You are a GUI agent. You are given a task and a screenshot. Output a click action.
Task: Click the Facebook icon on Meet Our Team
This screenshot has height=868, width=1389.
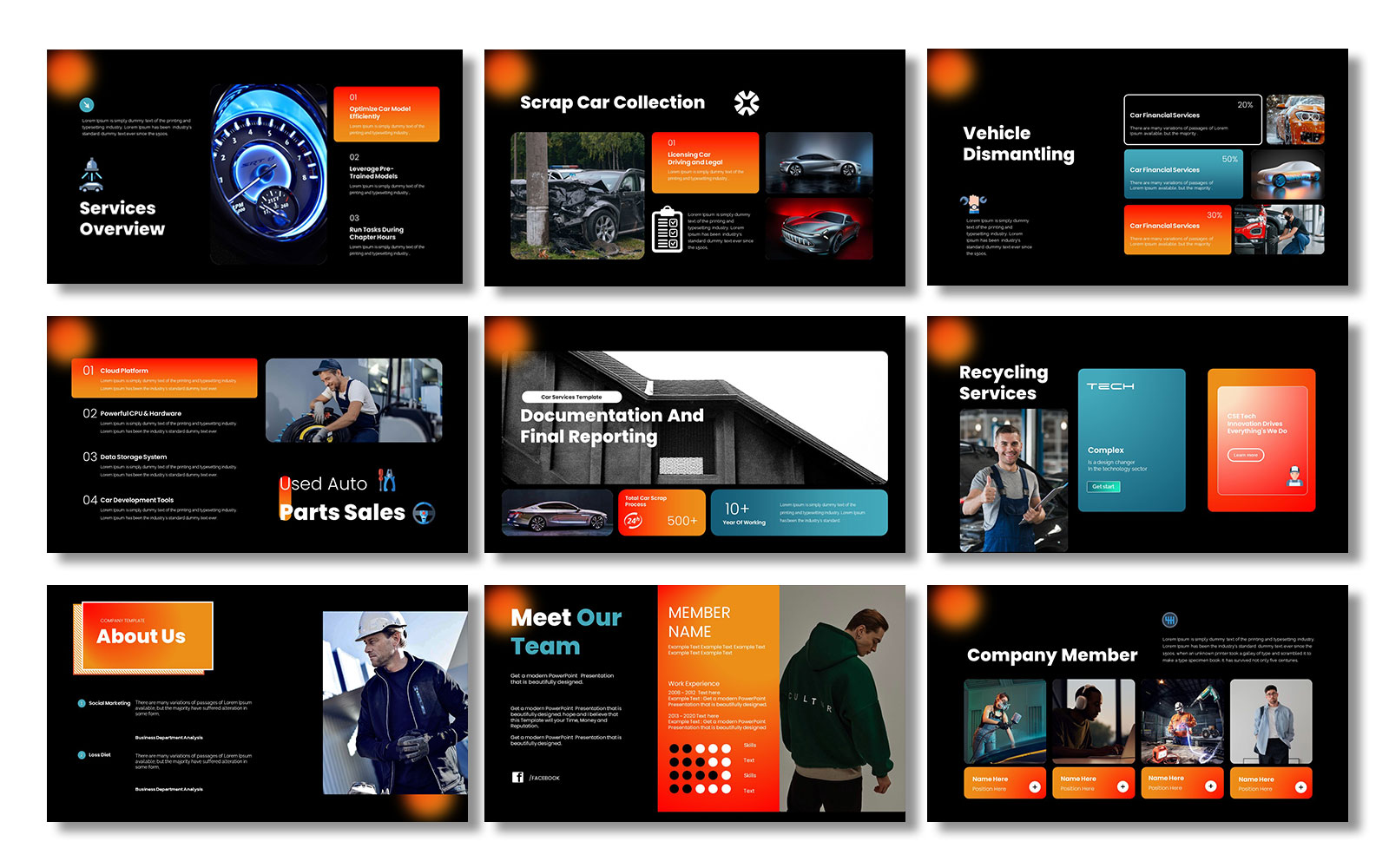pos(517,778)
